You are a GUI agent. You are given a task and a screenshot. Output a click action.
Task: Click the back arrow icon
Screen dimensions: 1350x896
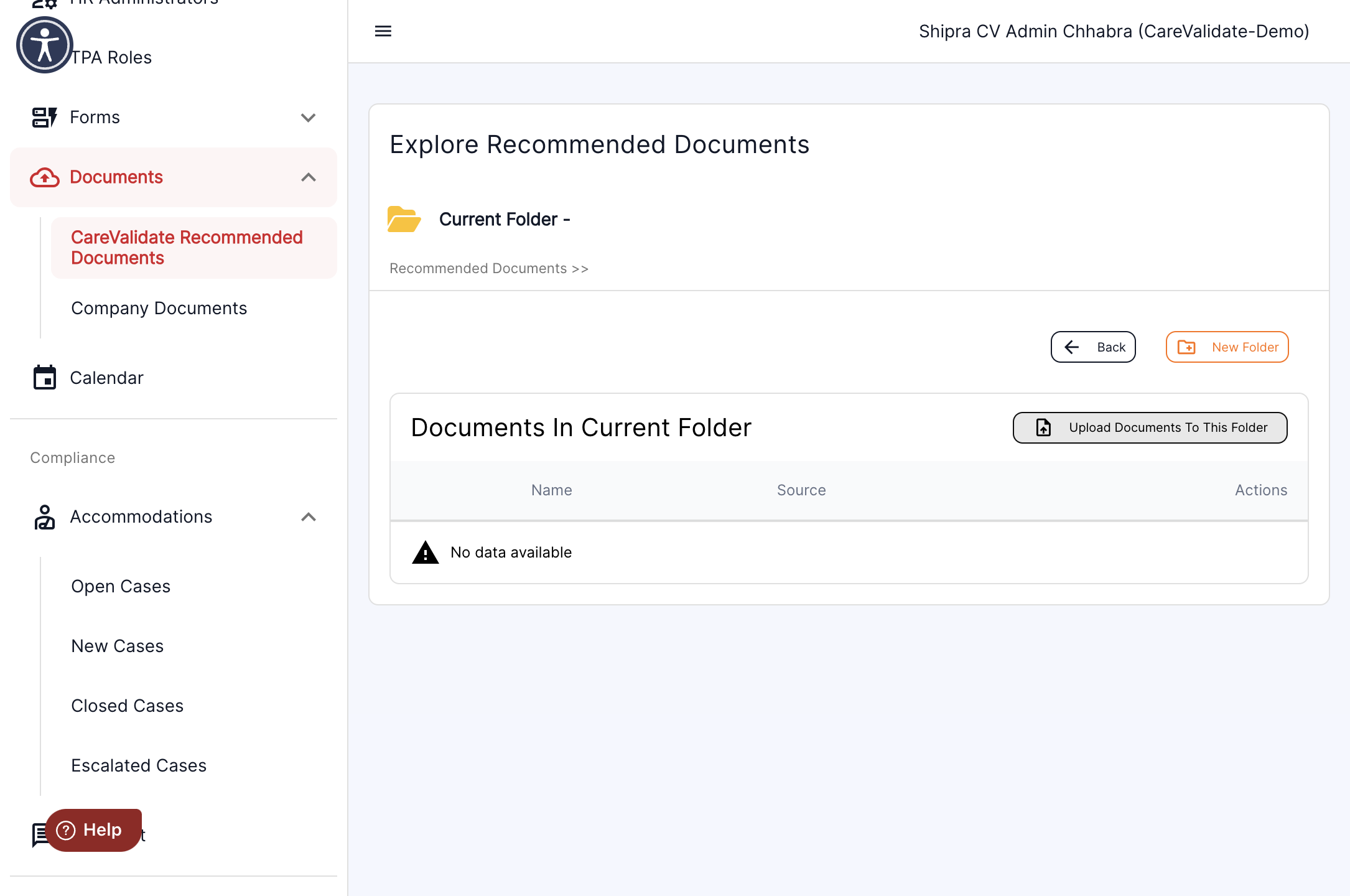pyautogui.click(x=1072, y=347)
